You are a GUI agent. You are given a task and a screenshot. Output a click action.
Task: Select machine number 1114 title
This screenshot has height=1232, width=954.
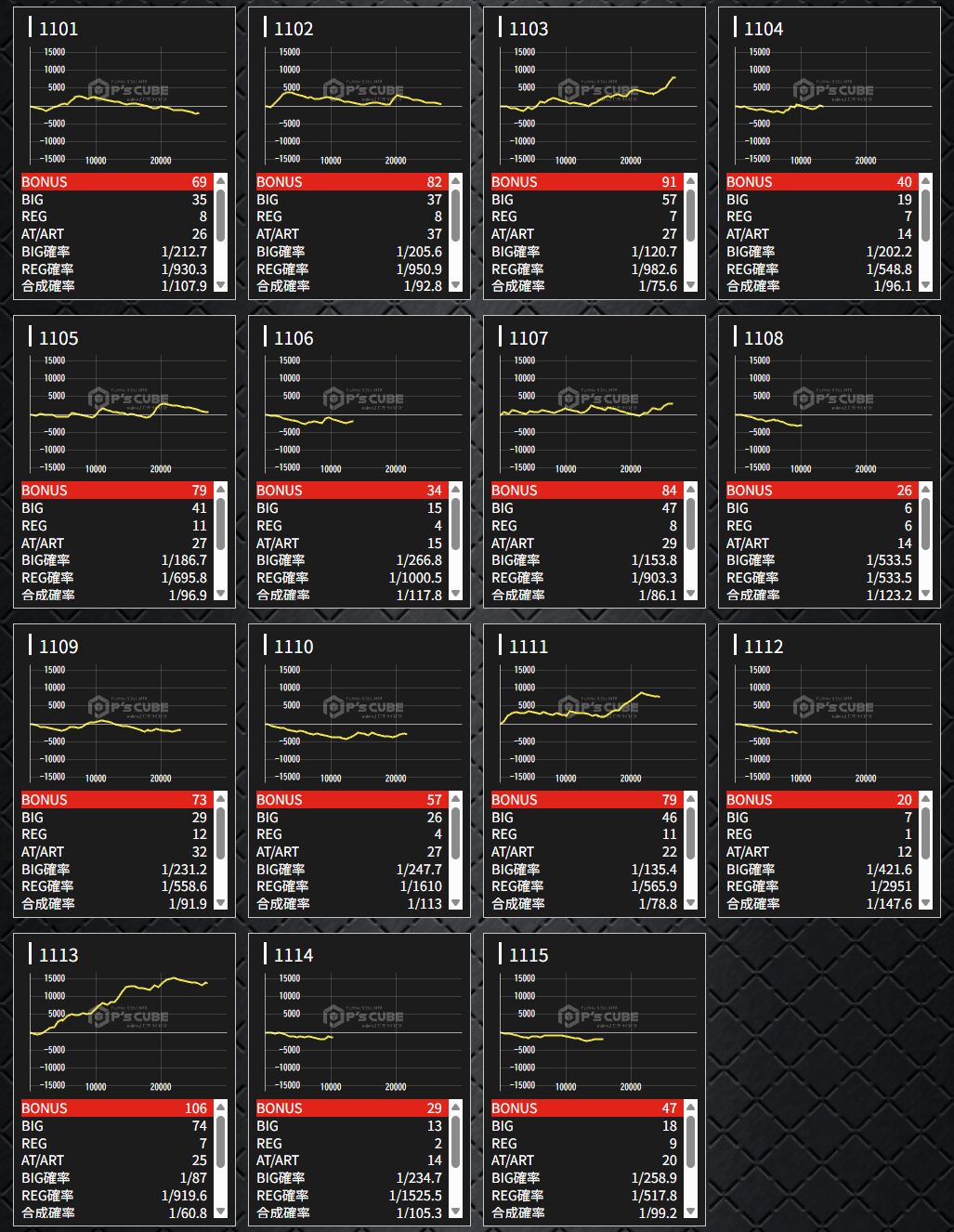click(x=294, y=955)
